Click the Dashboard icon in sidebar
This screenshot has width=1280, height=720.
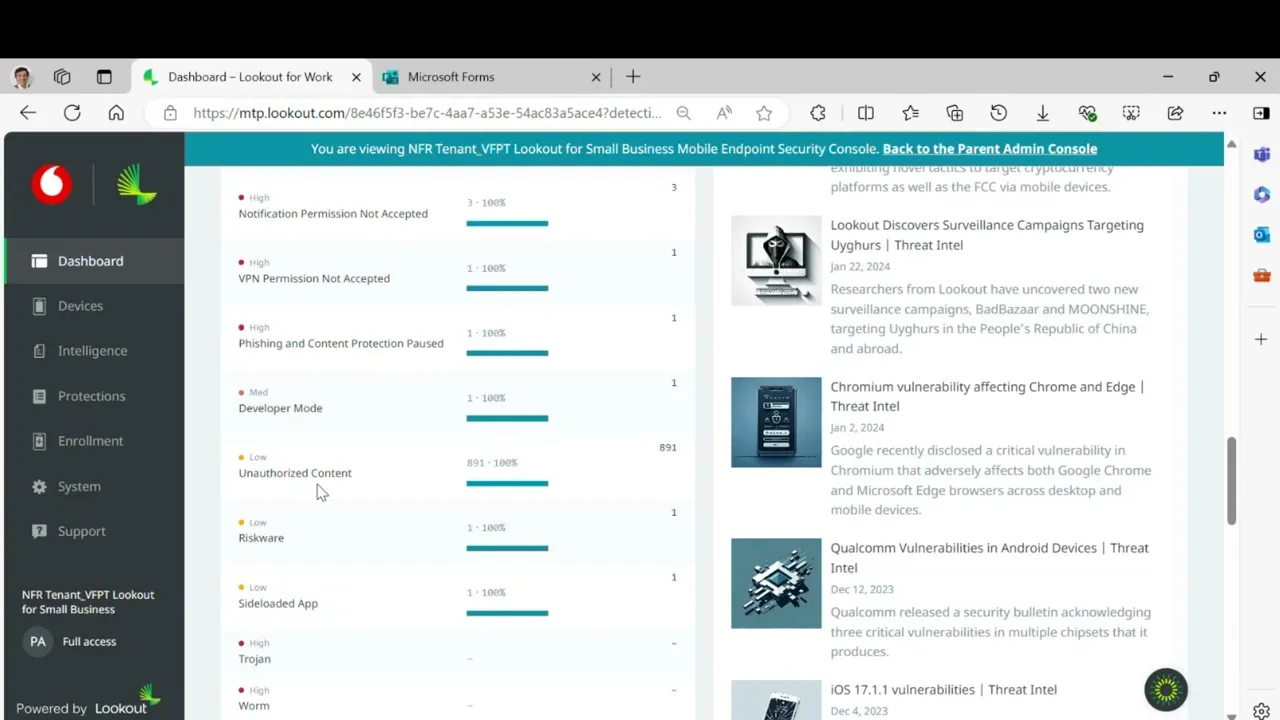pyautogui.click(x=39, y=261)
